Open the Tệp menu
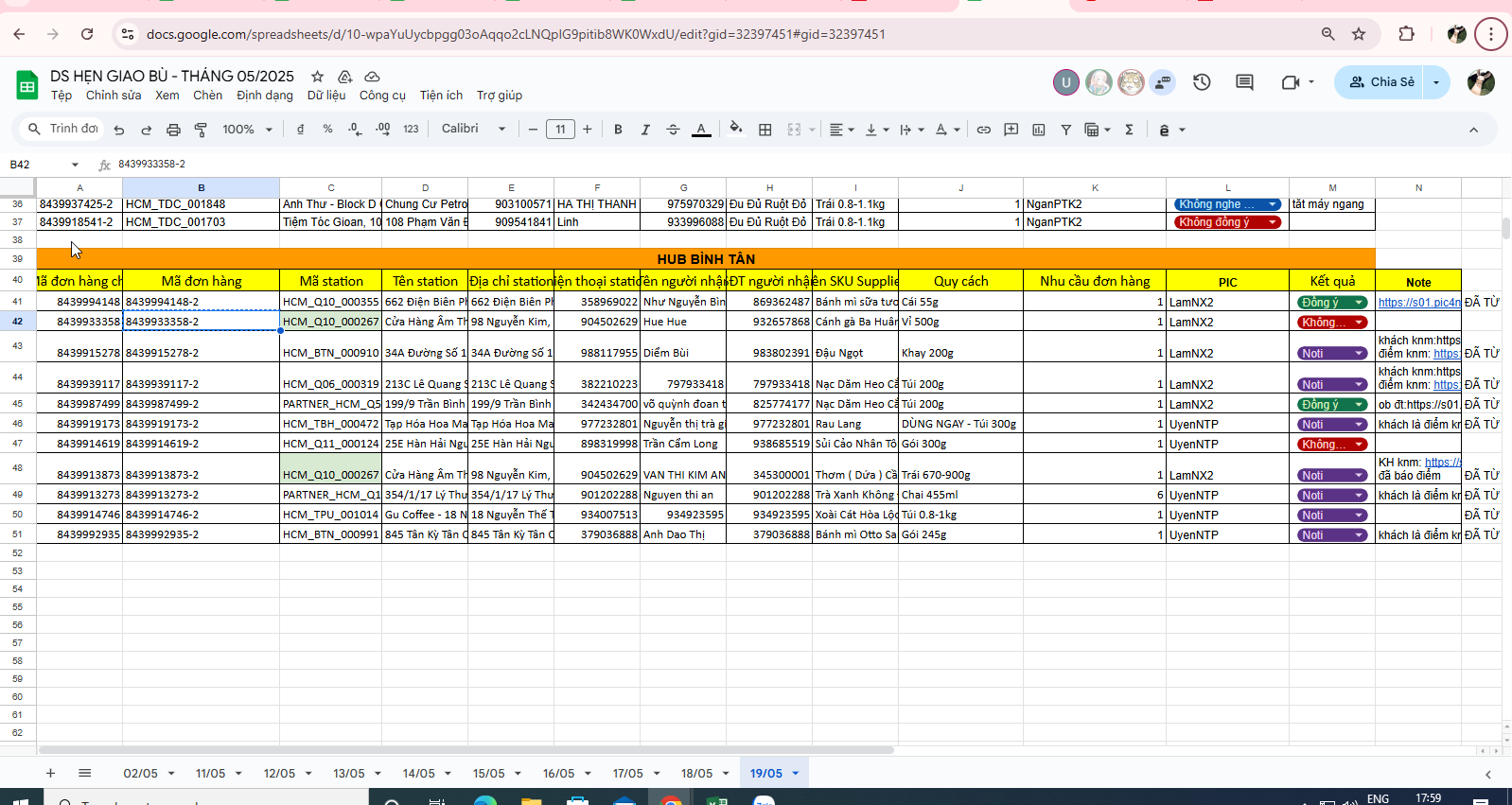This screenshot has width=1512, height=805. pyautogui.click(x=62, y=96)
